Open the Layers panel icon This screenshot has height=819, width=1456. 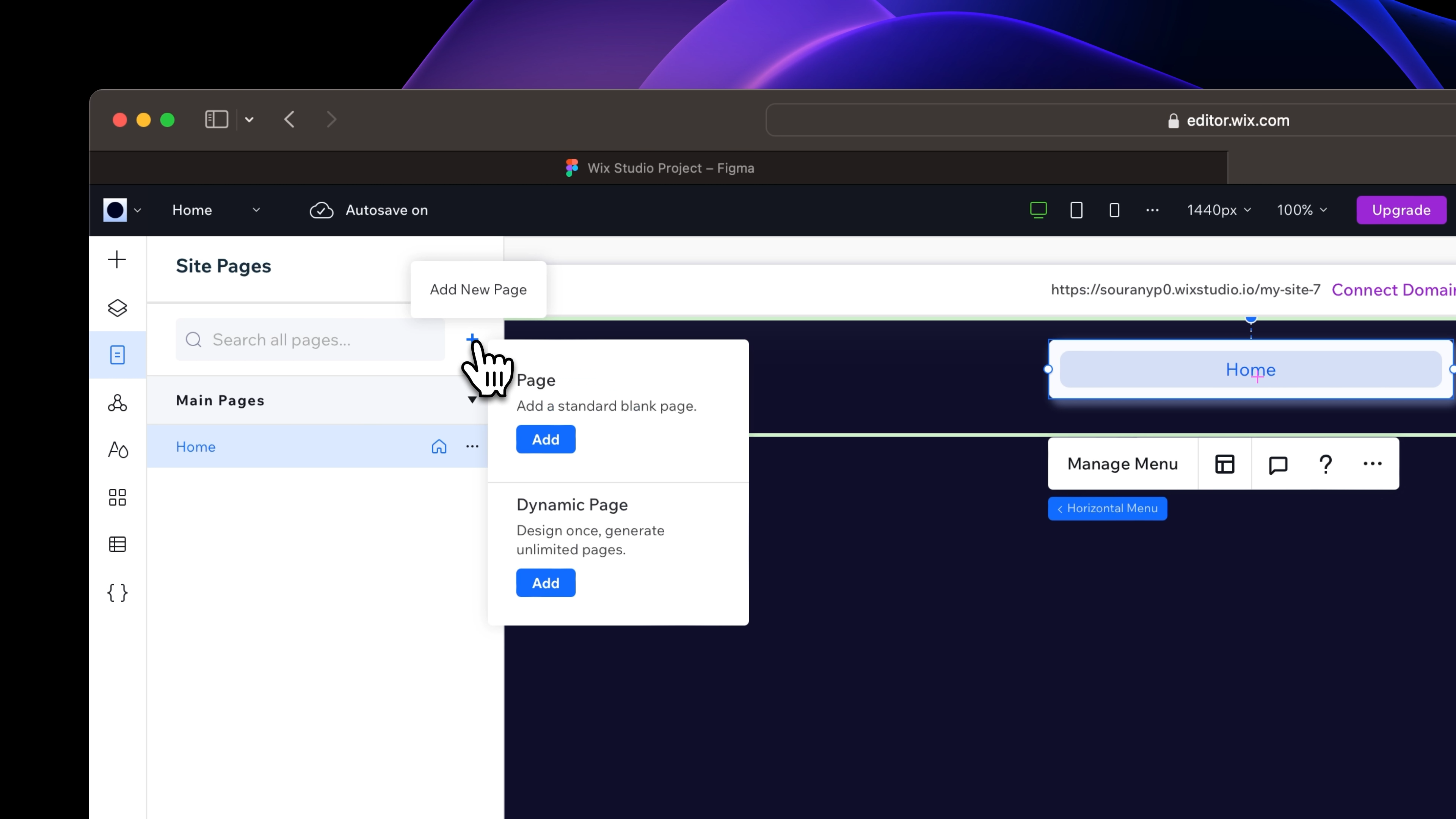[x=117, y=308]
